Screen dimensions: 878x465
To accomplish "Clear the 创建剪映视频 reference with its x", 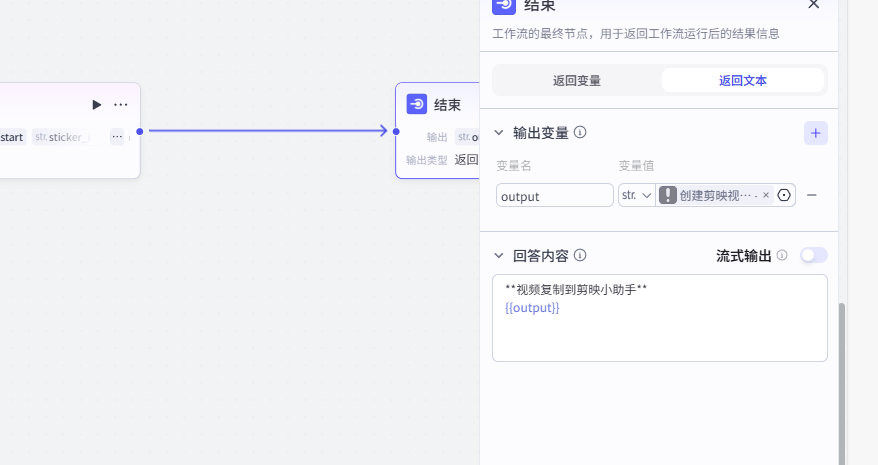I will (766, 195).
